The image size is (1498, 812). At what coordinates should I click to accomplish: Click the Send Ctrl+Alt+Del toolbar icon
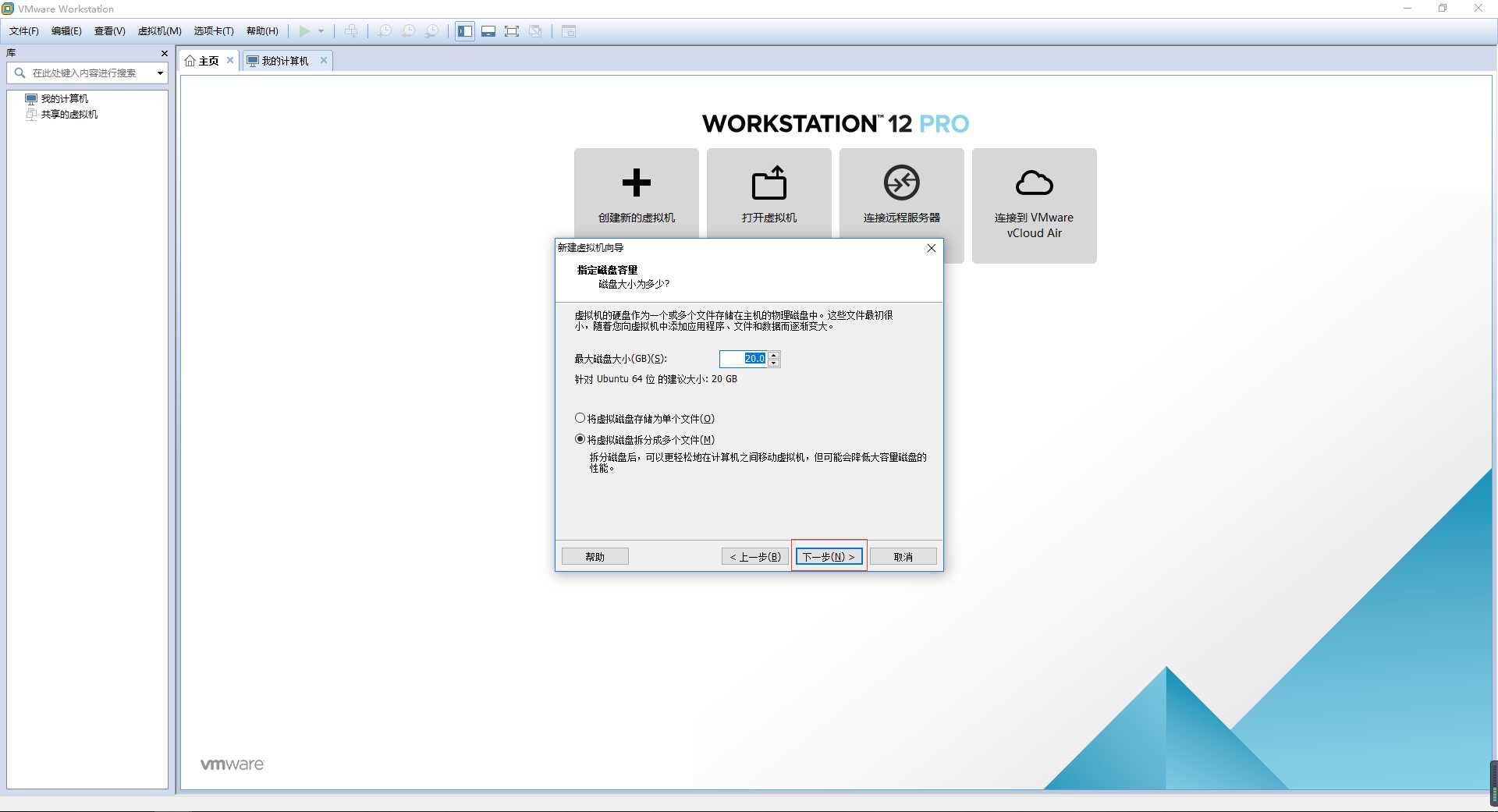pyautogui.click(x=351, y=31)
